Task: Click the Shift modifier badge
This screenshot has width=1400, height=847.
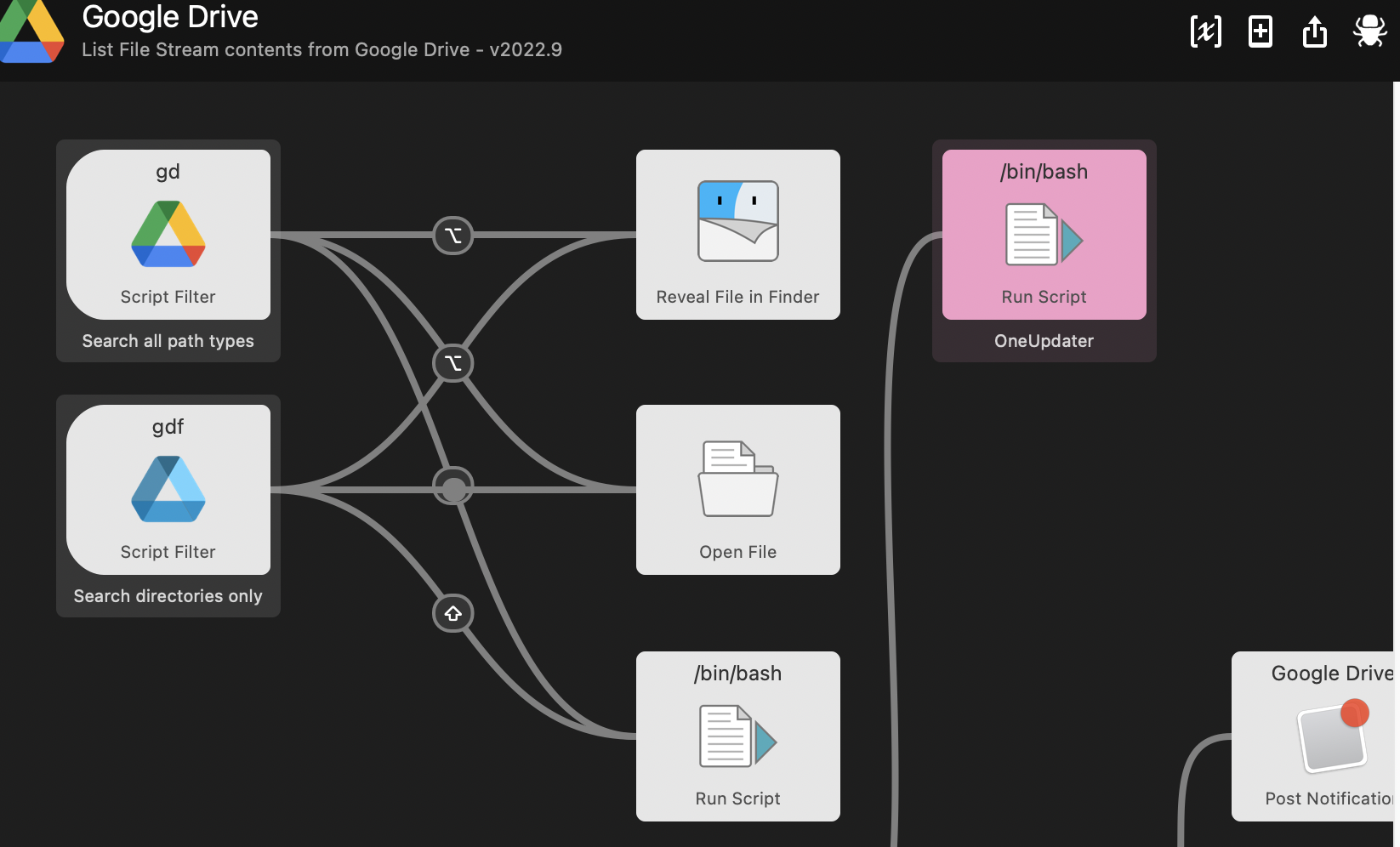Action: click(453, 613)
